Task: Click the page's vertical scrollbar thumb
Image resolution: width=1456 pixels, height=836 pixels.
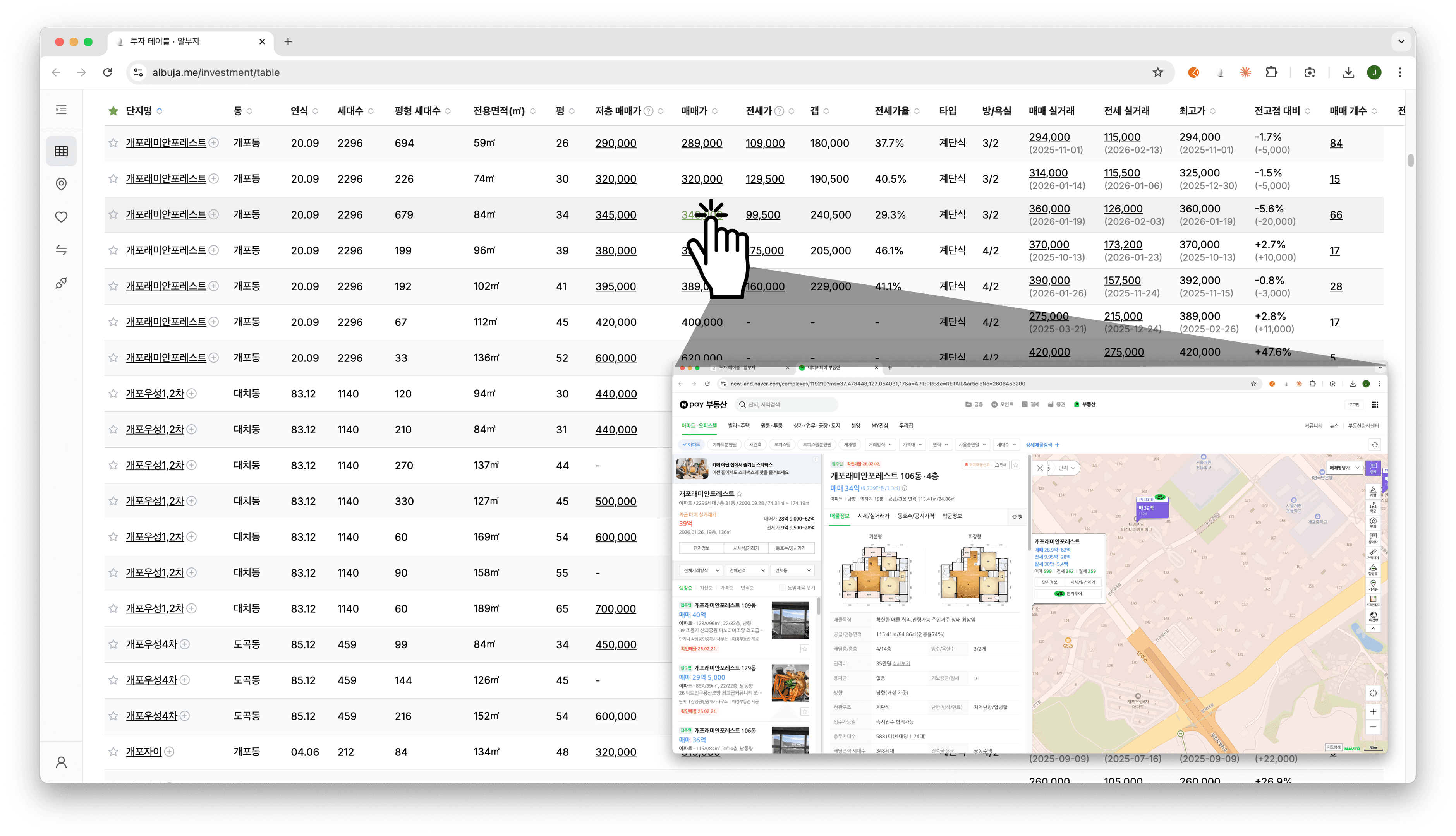Action: coord(1411,160)
